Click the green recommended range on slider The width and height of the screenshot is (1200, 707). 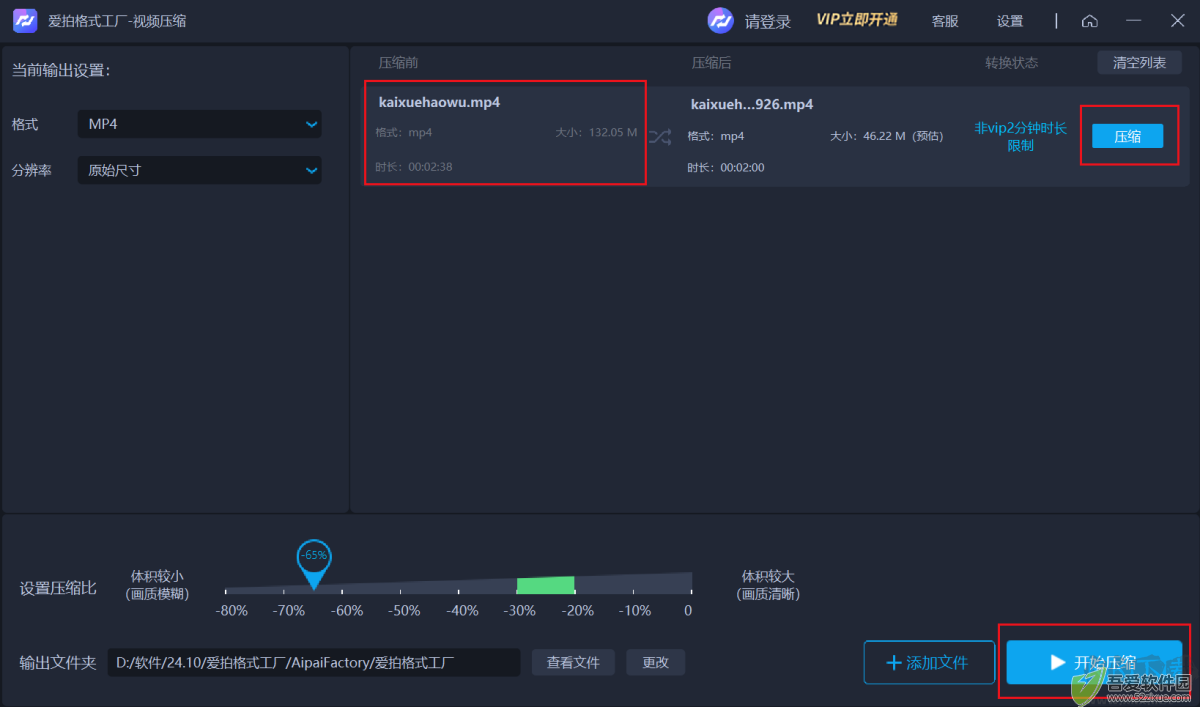point(545,586)
